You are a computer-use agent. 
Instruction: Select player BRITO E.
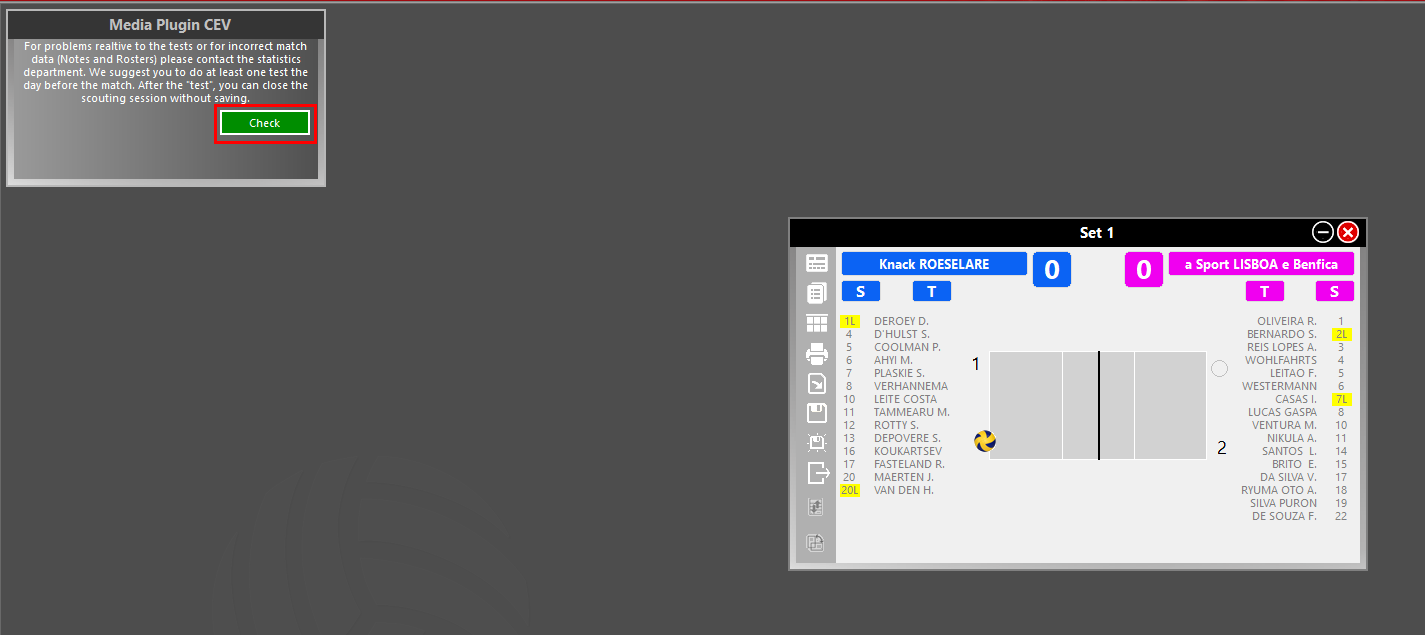click(x=1294, y=464)
